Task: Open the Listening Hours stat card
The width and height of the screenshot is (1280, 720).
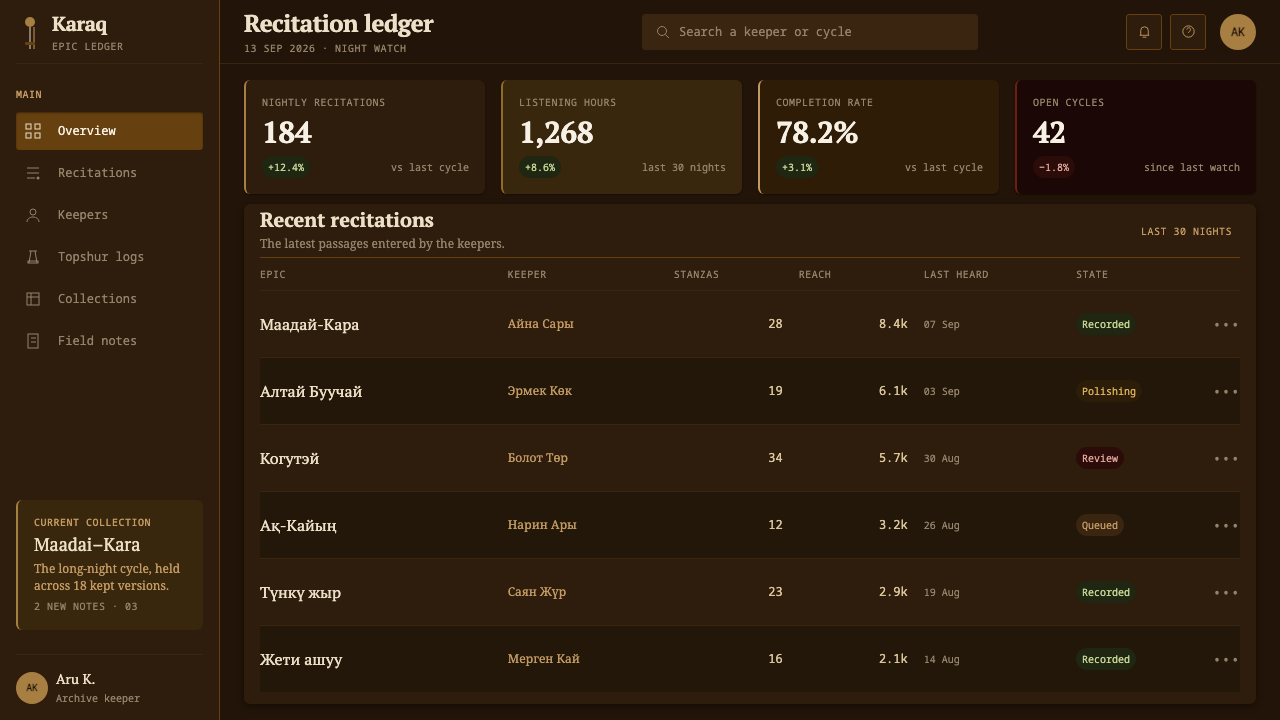Action: pos(621,137)
